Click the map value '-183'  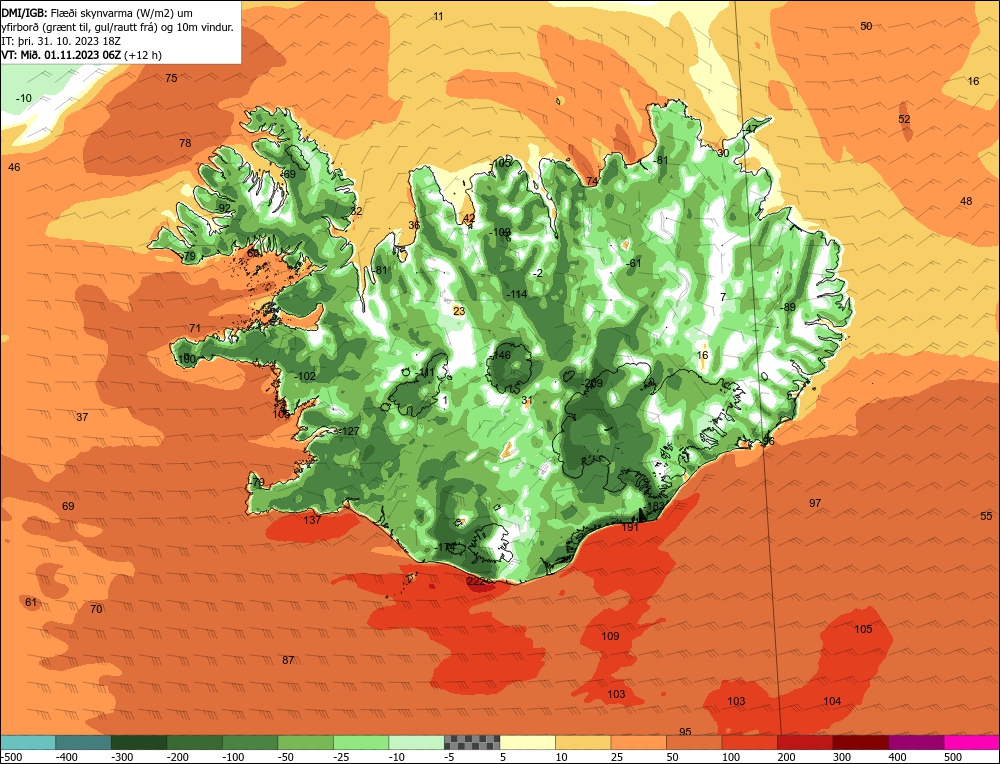[x=654, y=506]
